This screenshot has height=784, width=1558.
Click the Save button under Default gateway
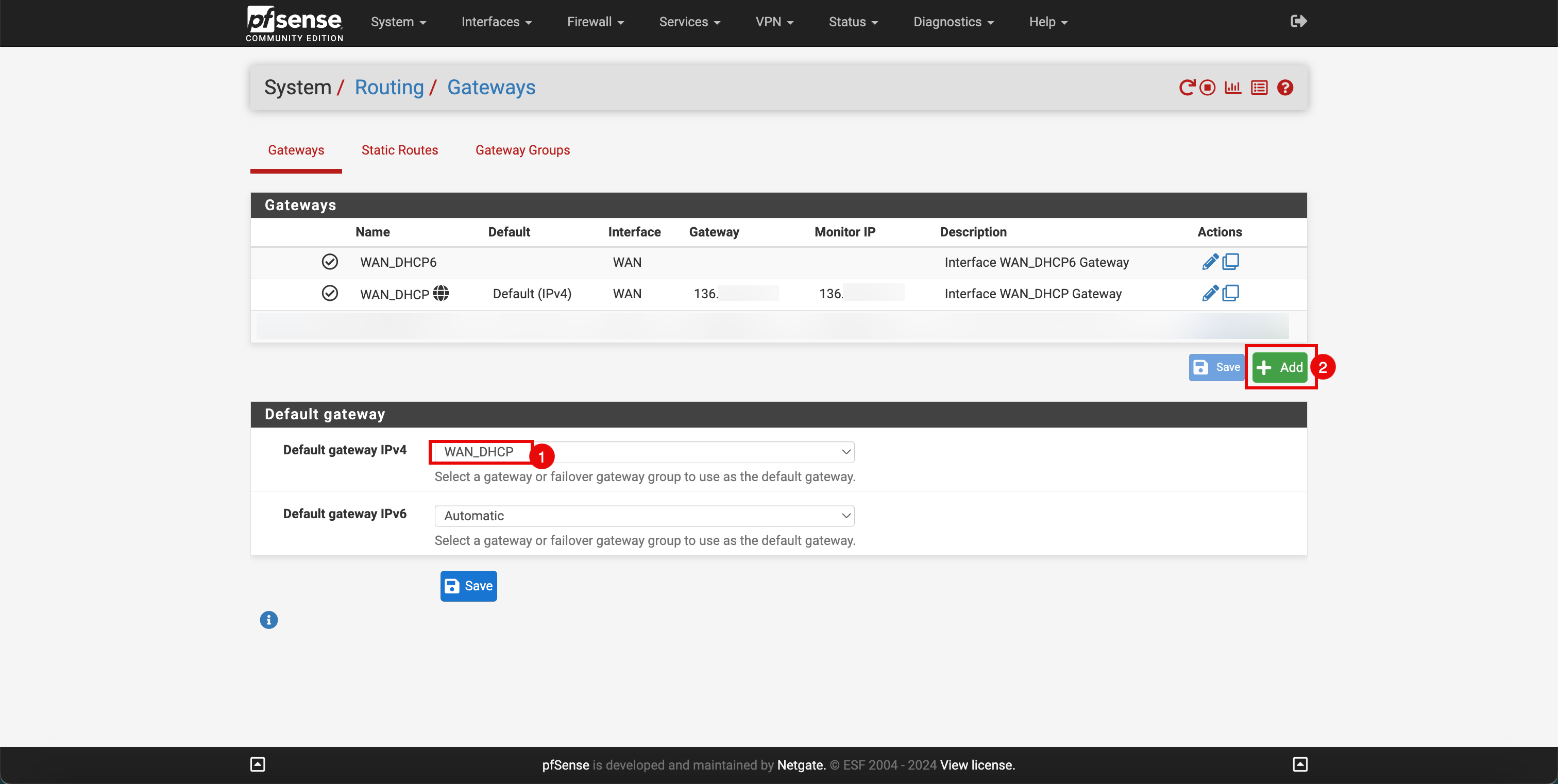468,586
